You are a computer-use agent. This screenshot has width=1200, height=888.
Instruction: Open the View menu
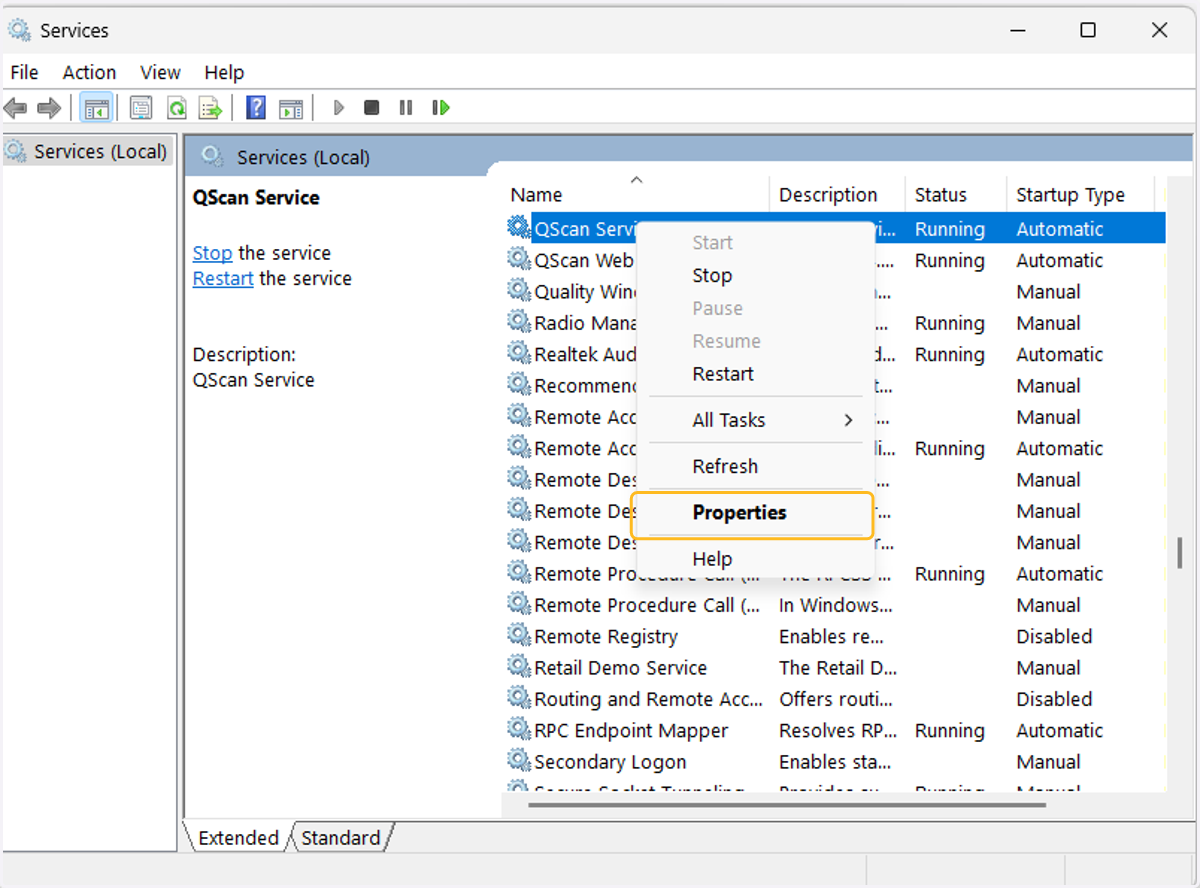(x=160, y=72)
